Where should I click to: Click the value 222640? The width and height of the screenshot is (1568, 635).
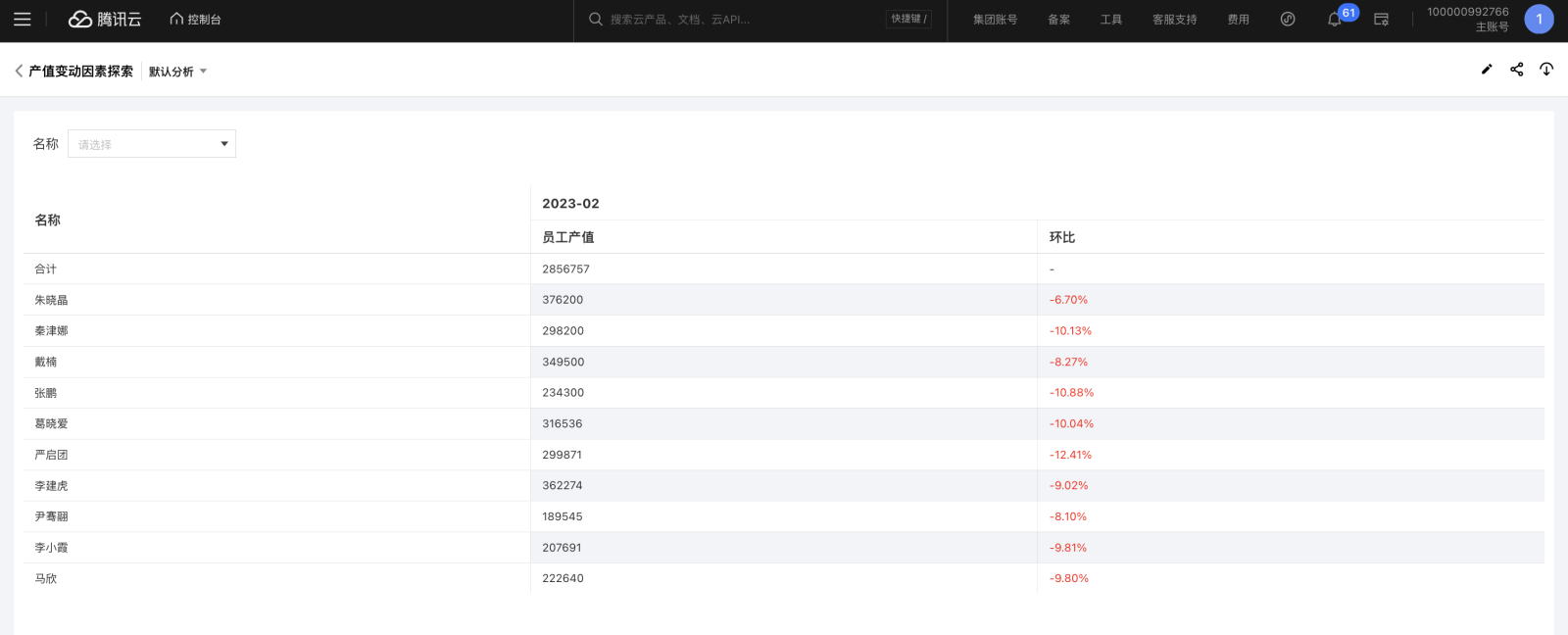[563, 579]
